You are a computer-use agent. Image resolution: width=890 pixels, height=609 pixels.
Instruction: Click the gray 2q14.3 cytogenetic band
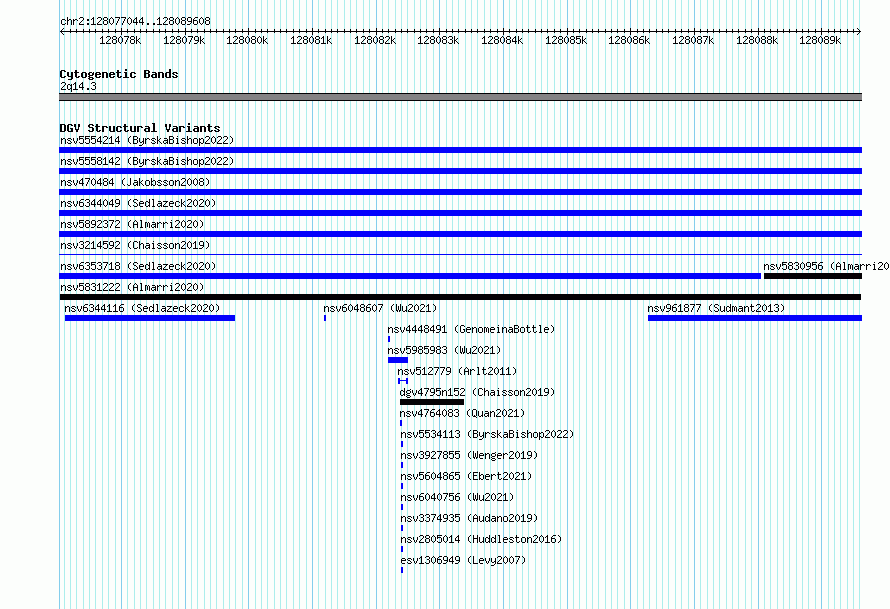pyautogui.click(x=460, y=97)
